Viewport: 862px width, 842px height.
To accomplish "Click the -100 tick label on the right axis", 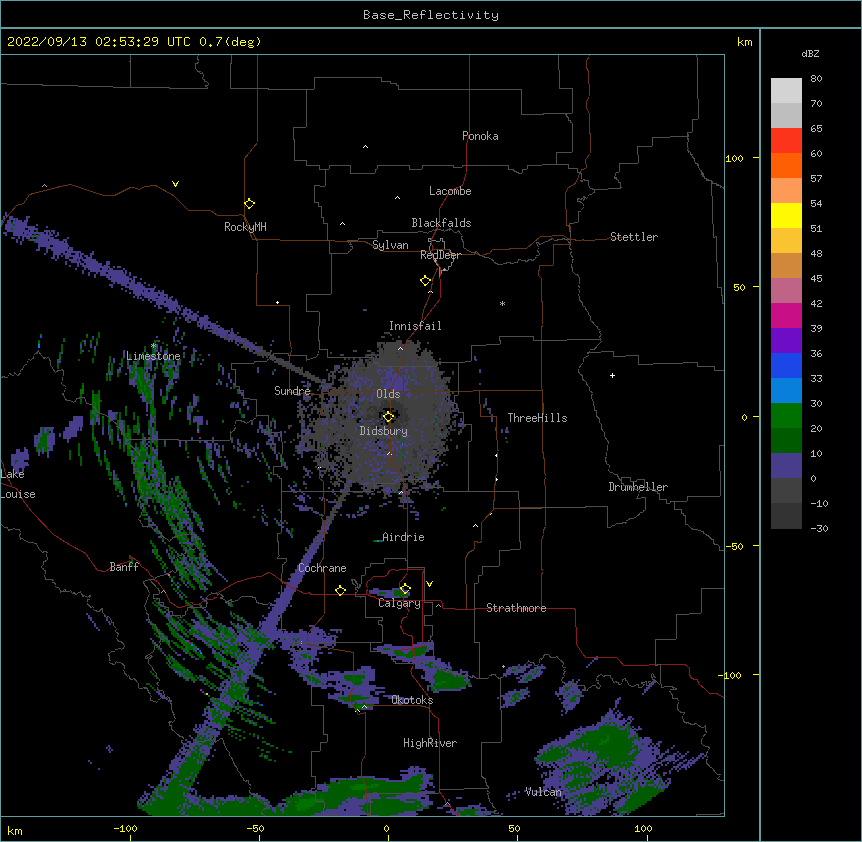I will pos(731,675).
